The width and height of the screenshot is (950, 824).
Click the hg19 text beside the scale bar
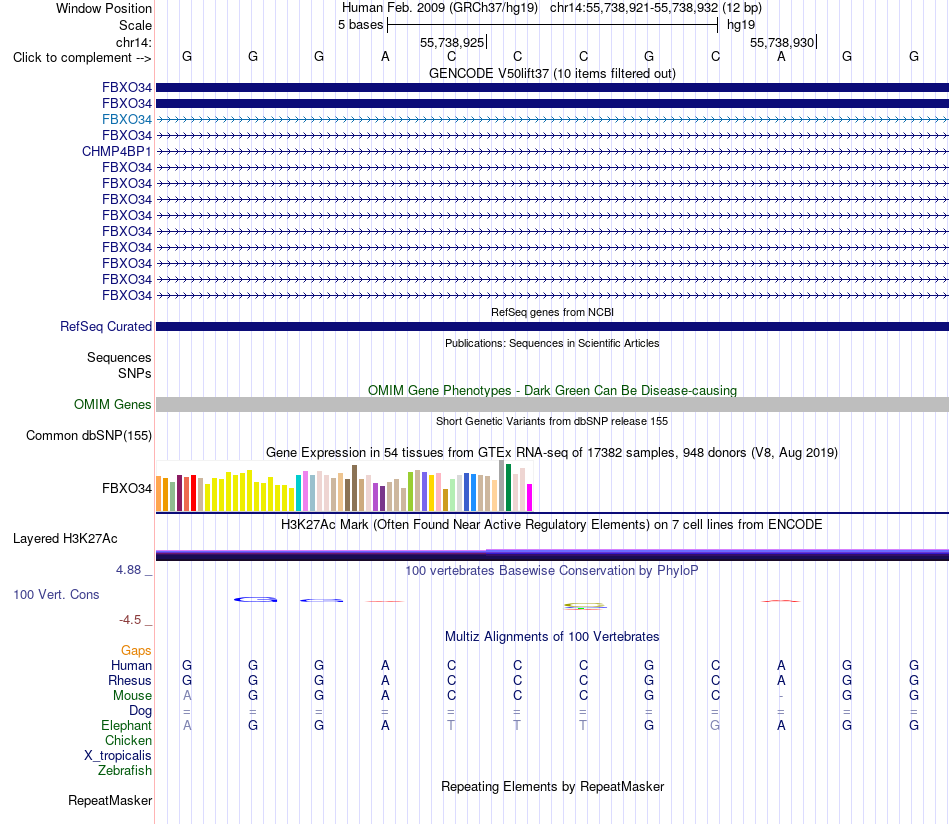tap(741, 25)
